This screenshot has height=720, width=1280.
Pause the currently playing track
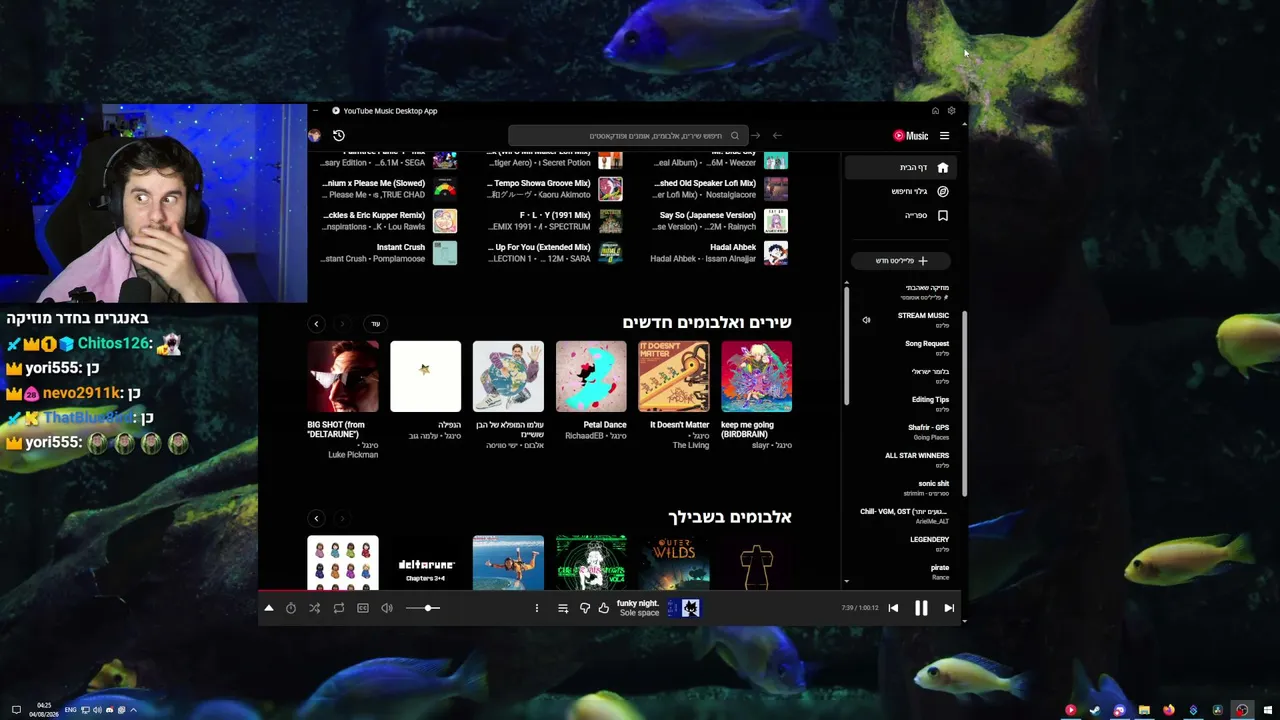tap(921, 608)
